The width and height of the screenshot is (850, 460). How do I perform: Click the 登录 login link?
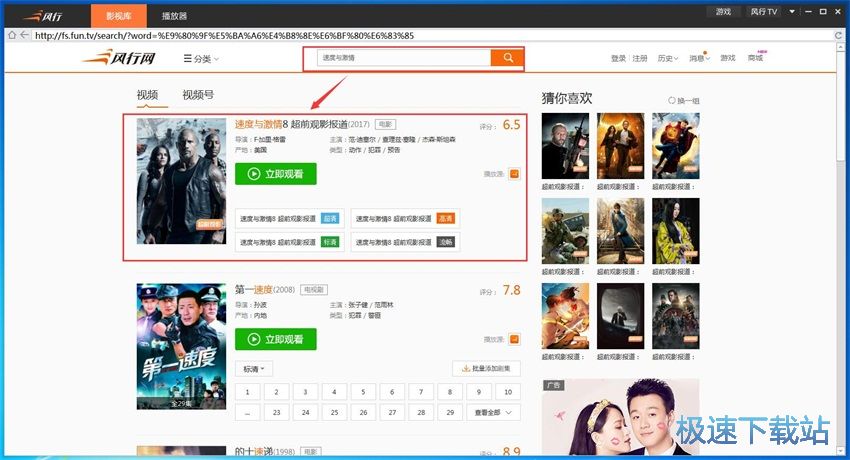(x=619, y=58)
